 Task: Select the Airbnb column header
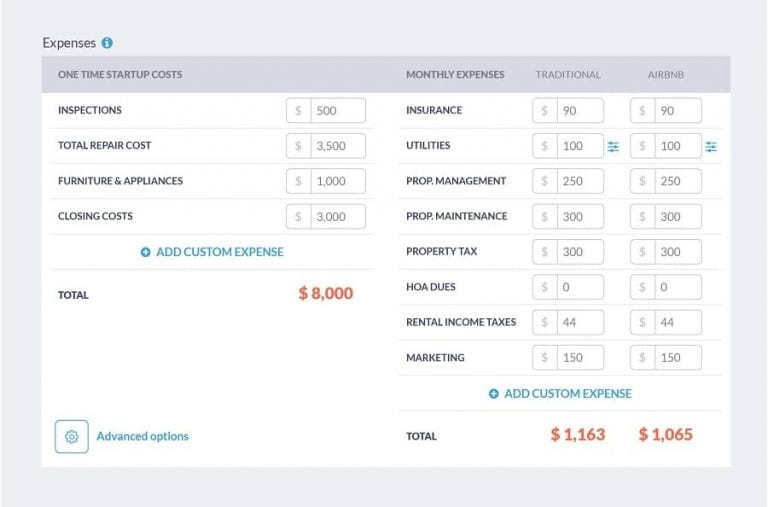pos(667,75)
